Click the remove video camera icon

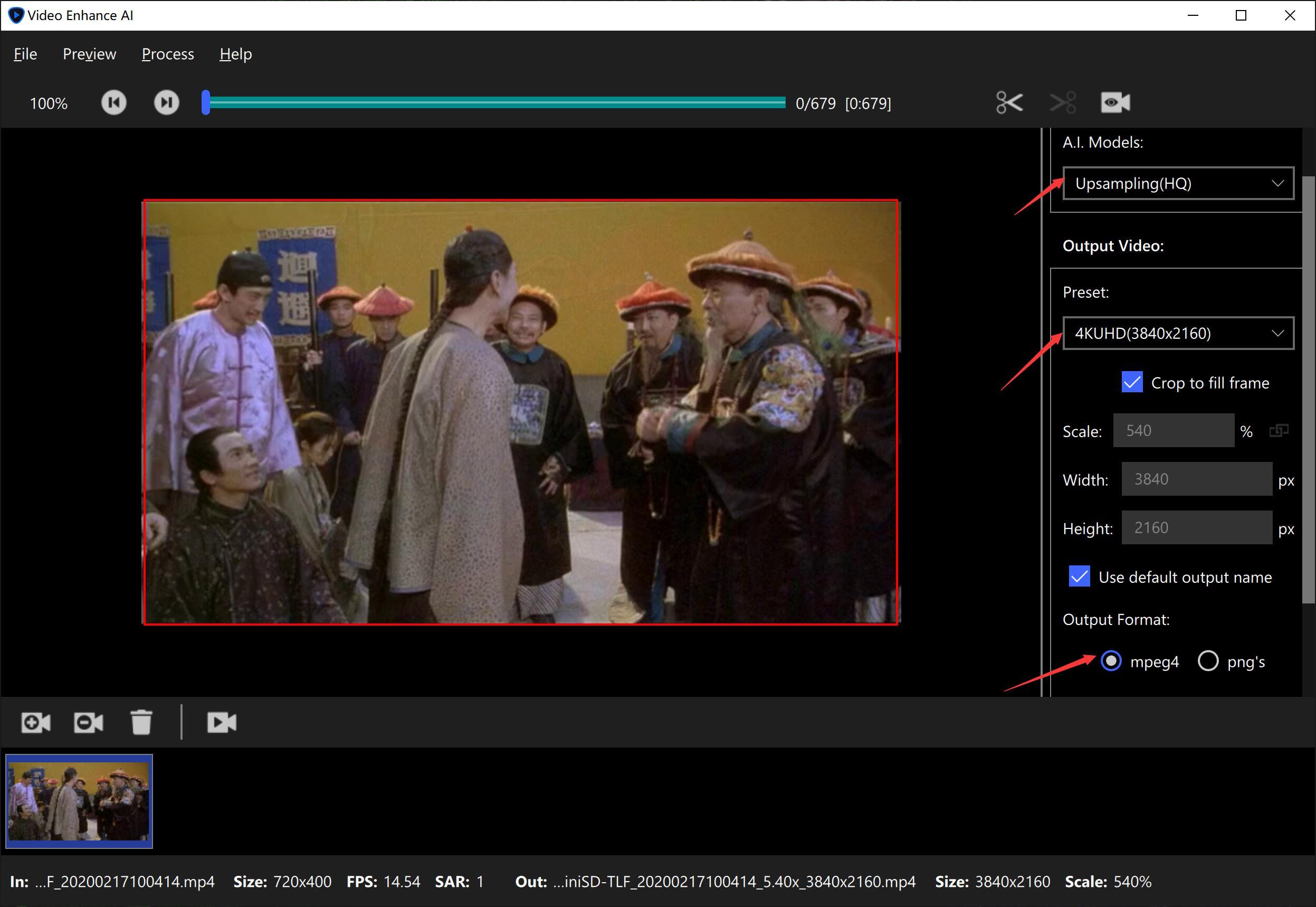coord(89,722)
